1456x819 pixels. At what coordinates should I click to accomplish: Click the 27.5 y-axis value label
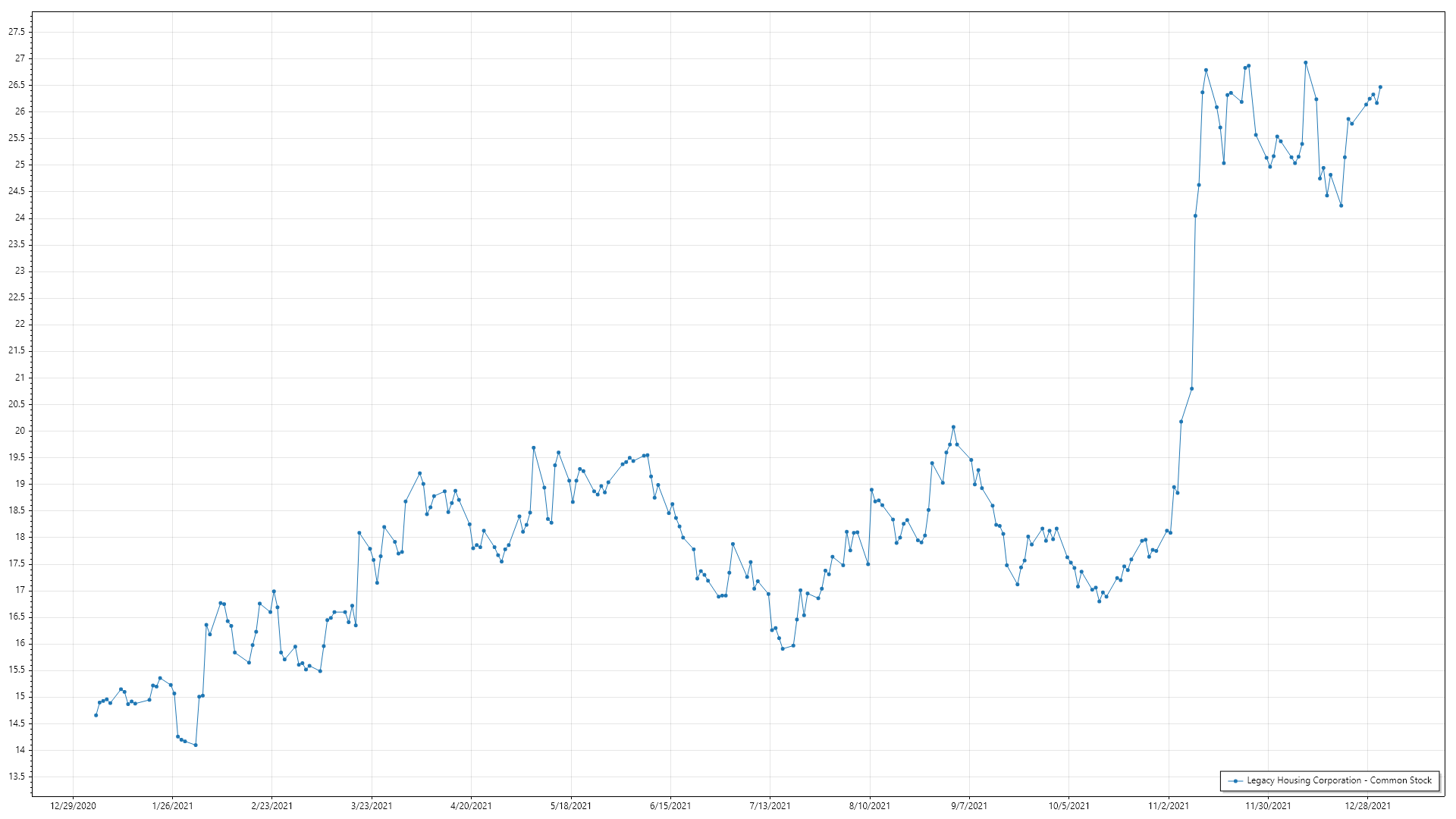click(17, 32)
